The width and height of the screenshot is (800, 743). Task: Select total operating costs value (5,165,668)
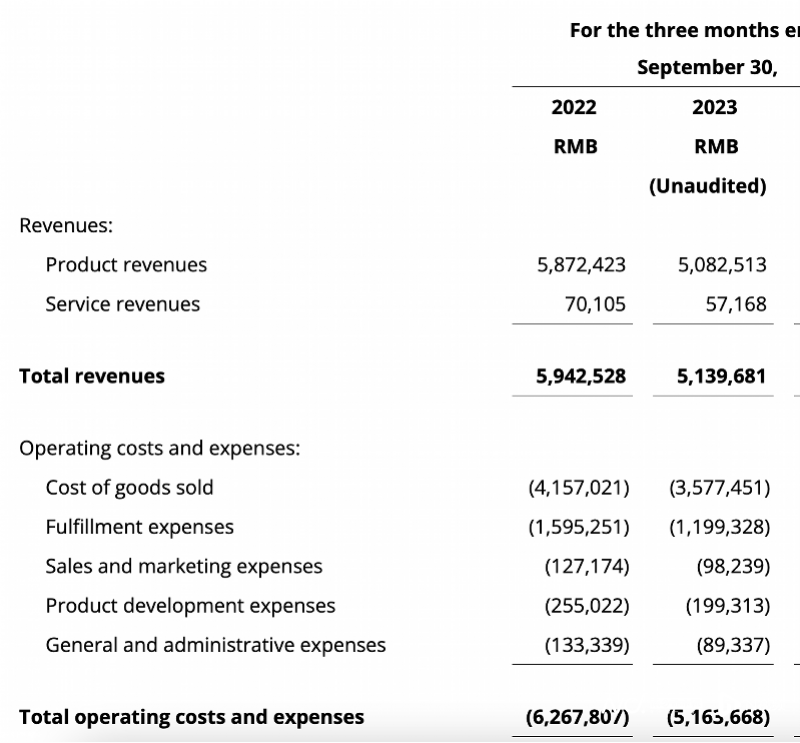click(x=718, y=716)
